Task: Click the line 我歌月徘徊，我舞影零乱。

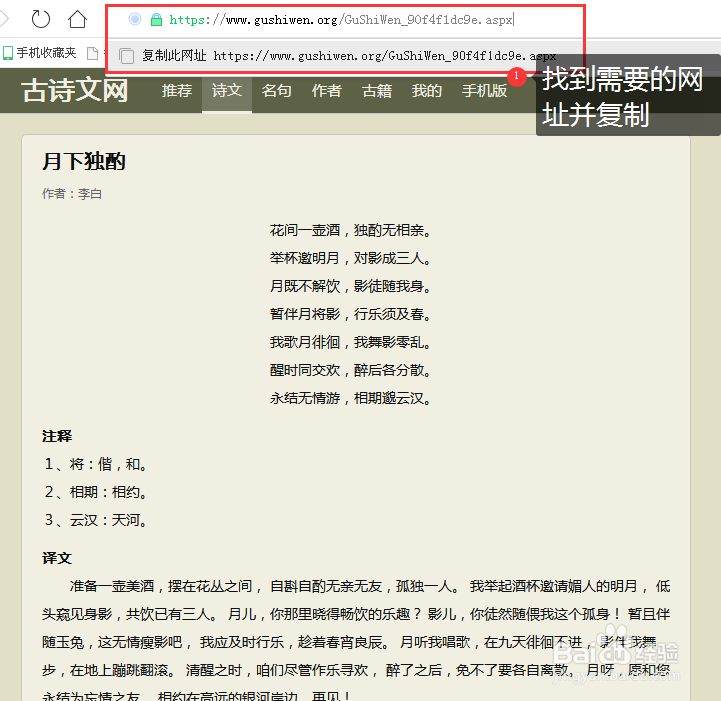Action: coord(350,342)
